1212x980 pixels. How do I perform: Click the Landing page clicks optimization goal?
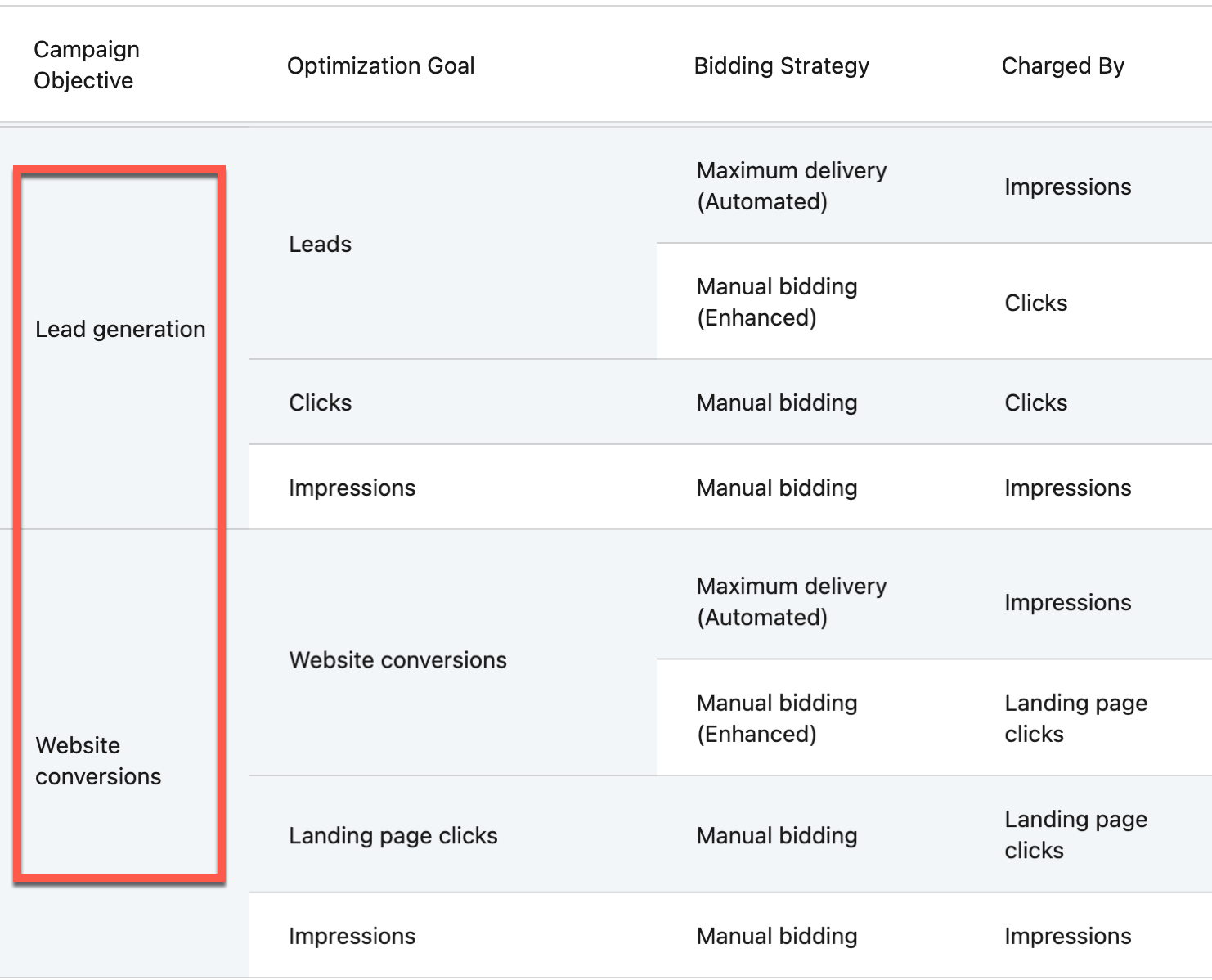pos(393,835)
